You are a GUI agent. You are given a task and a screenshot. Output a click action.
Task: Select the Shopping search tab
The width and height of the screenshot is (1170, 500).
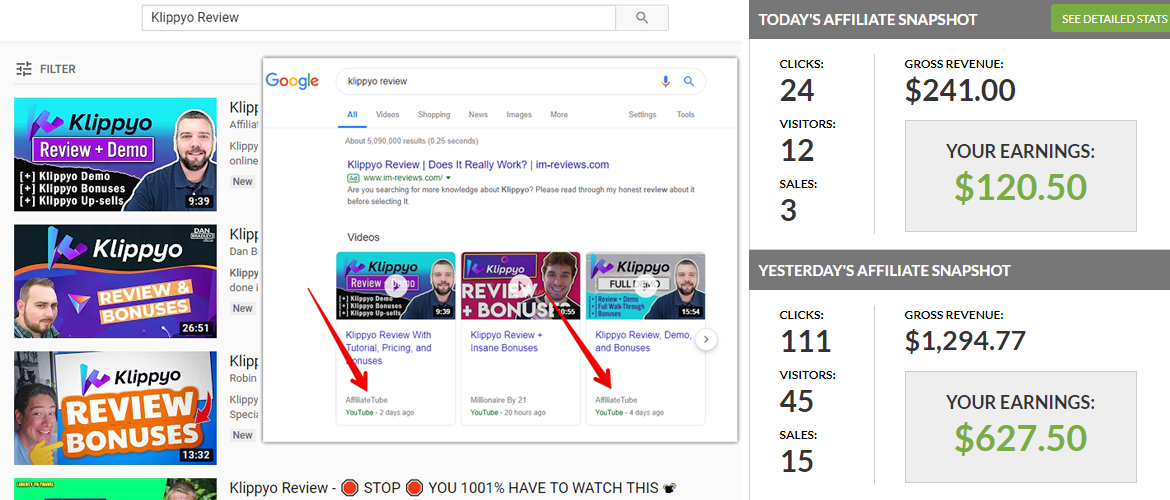434,115
